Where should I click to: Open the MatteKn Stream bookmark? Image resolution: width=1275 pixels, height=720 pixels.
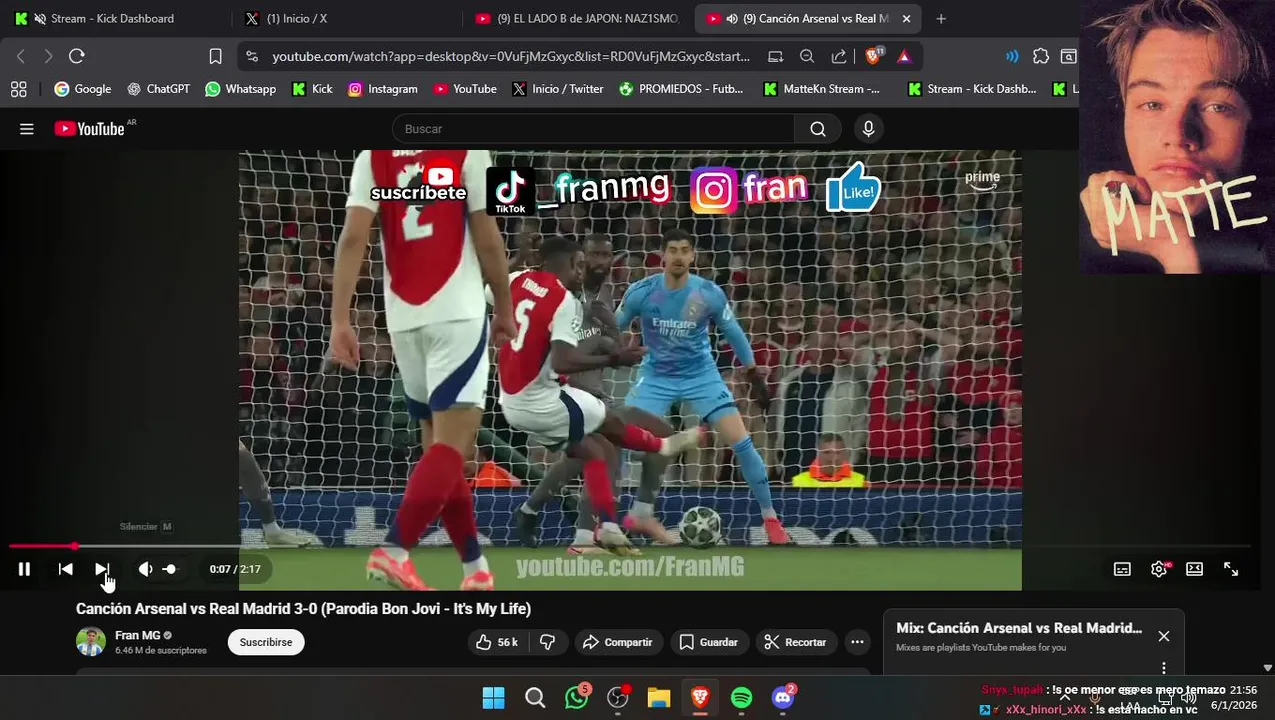821,89
